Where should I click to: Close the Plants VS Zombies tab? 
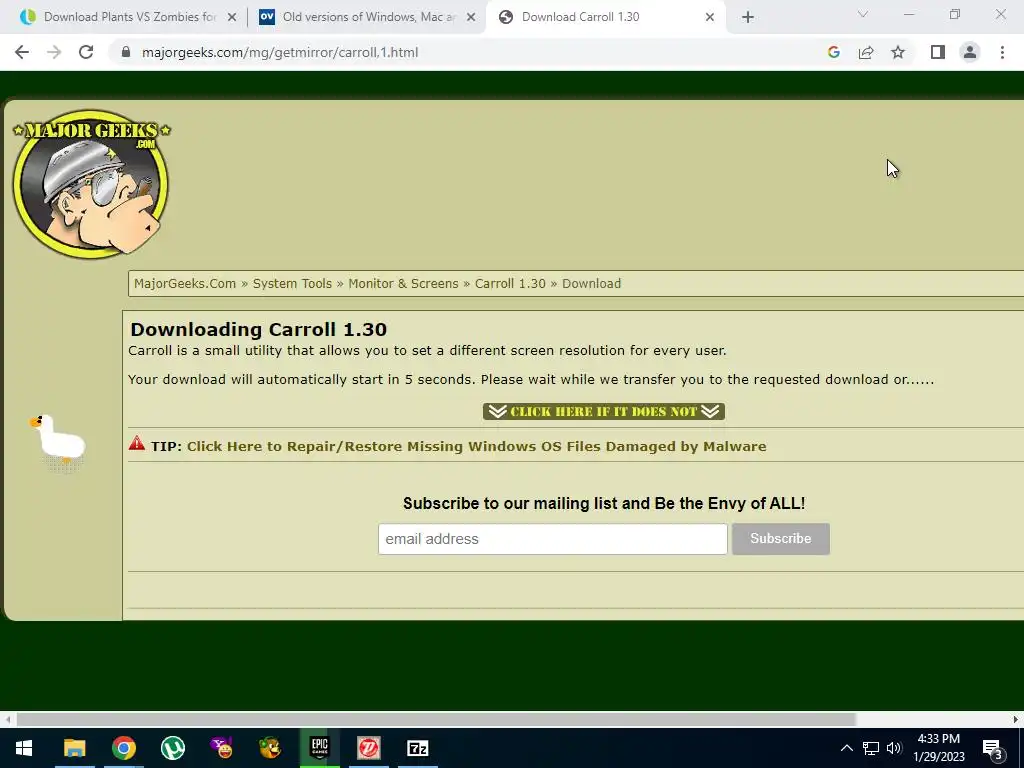click(x=232, y=18)
